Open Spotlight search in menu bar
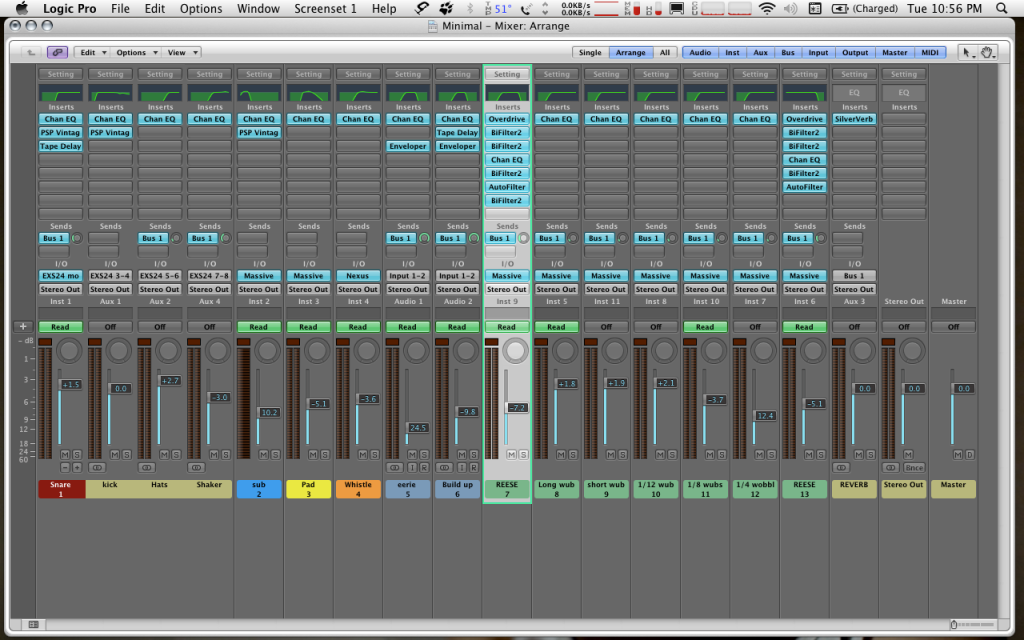This screenshot has width=1024, height=640. pyautogui.click(x=1002, y=8)
